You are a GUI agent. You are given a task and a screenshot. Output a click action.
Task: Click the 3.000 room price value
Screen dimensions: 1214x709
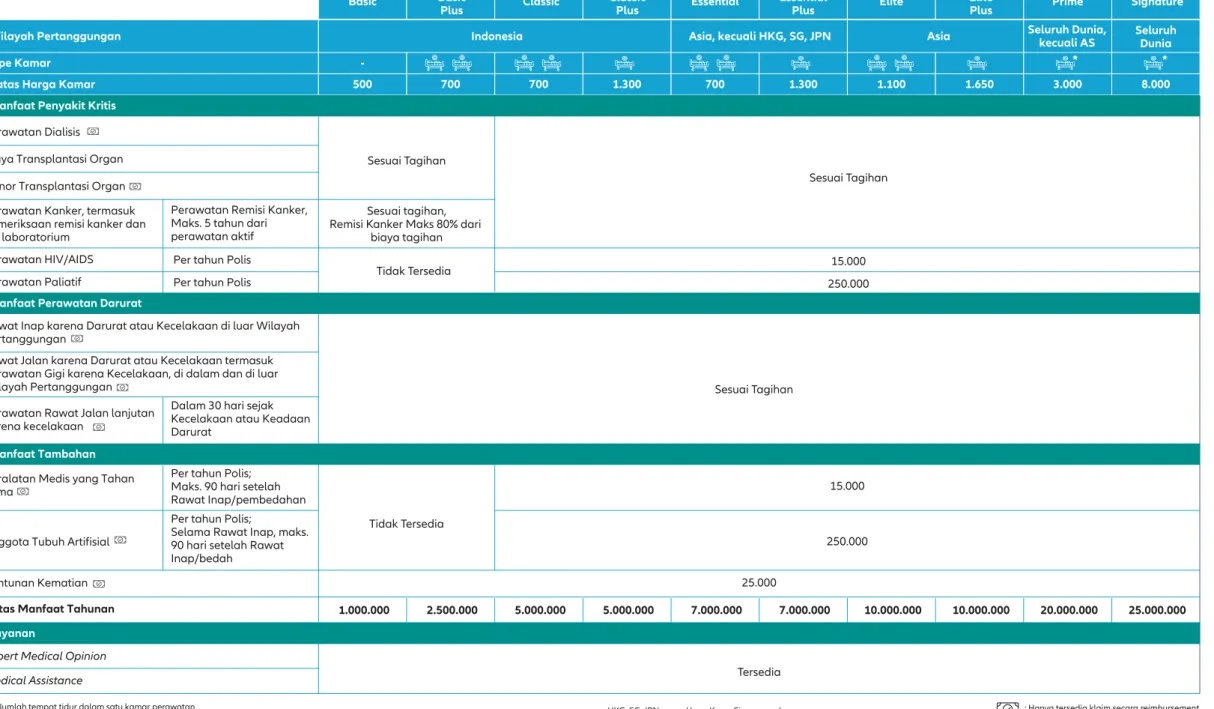(x=1067, y=85)
